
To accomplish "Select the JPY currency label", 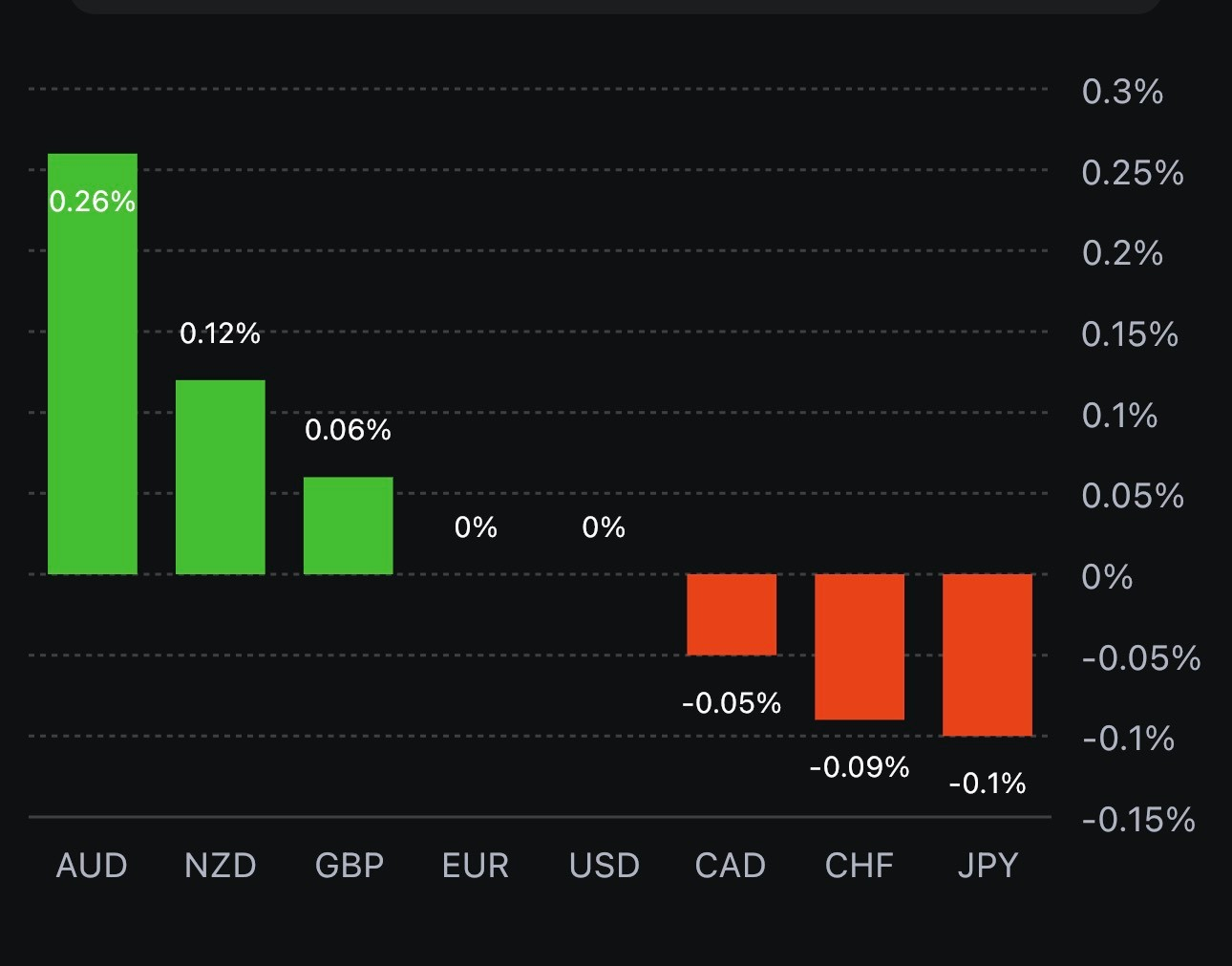I will tap(988, 866).
